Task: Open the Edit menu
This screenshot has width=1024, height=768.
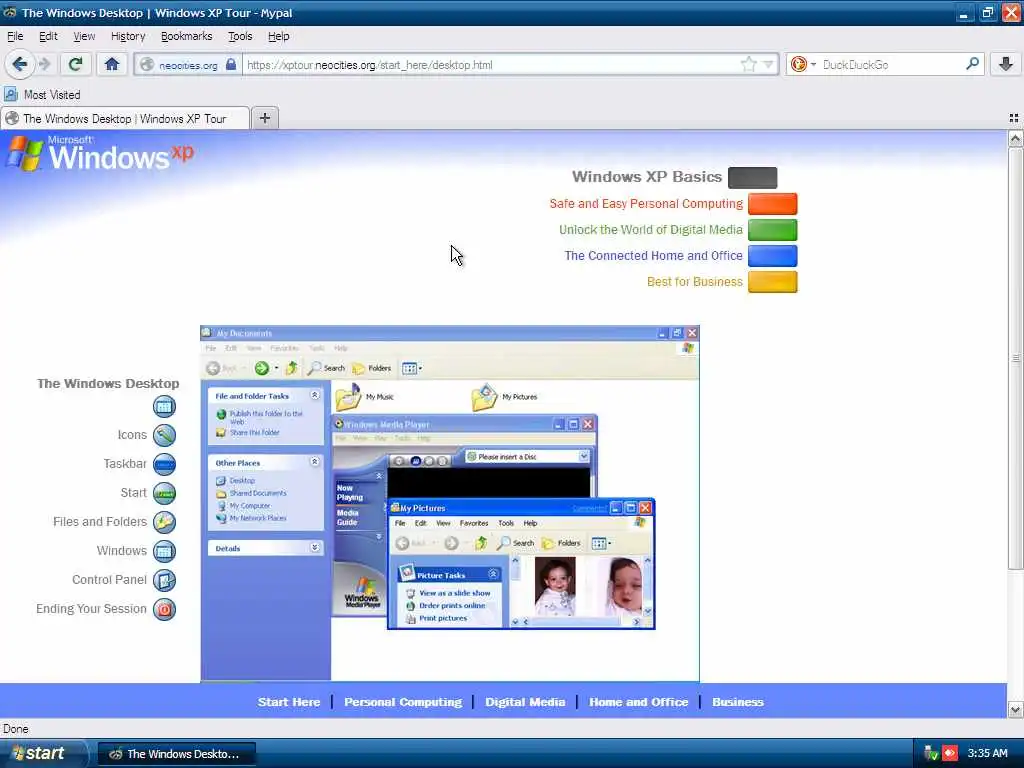Action: [x=48, y=37]
